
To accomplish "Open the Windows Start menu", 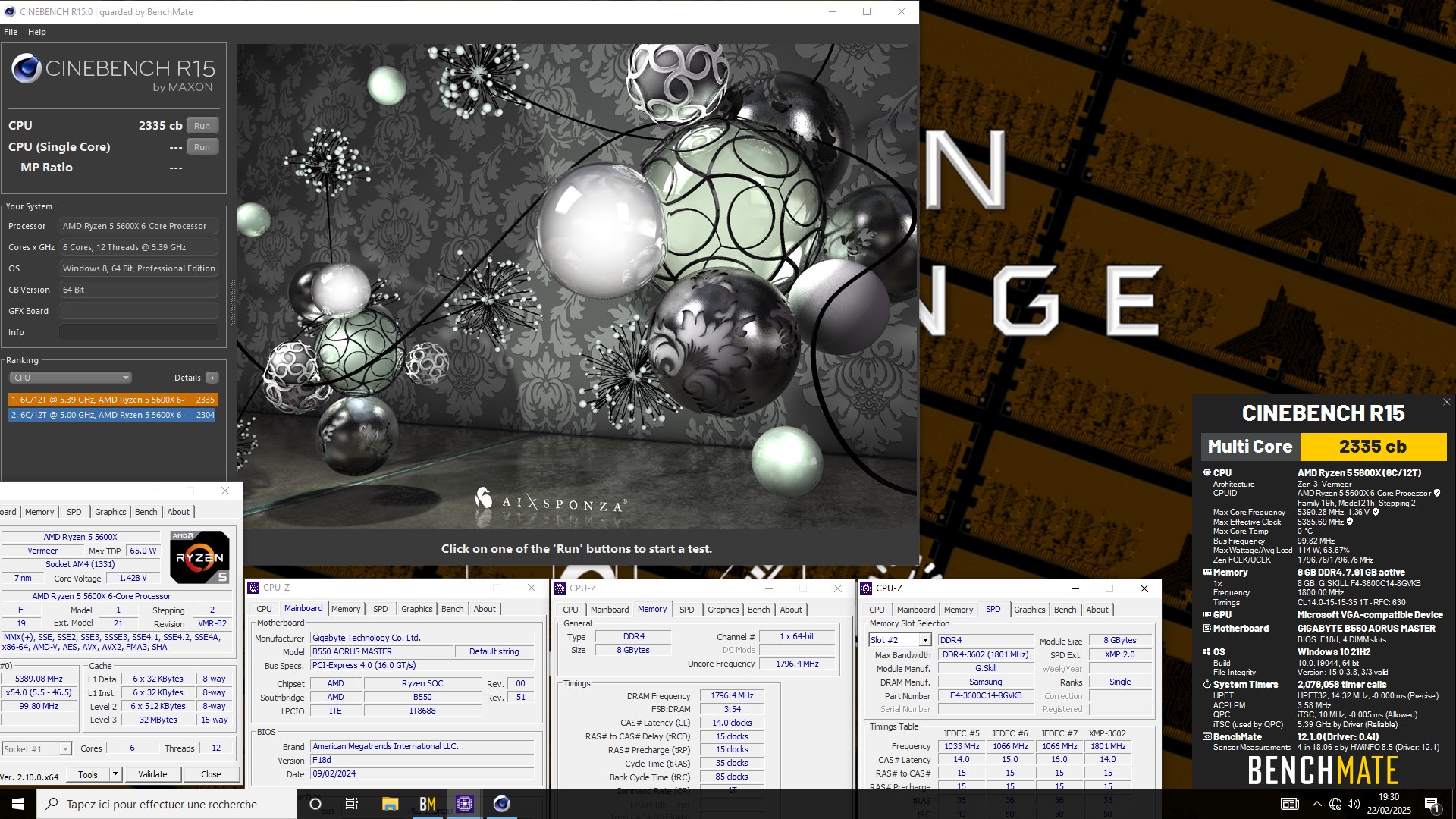I will tap(18, 804).
